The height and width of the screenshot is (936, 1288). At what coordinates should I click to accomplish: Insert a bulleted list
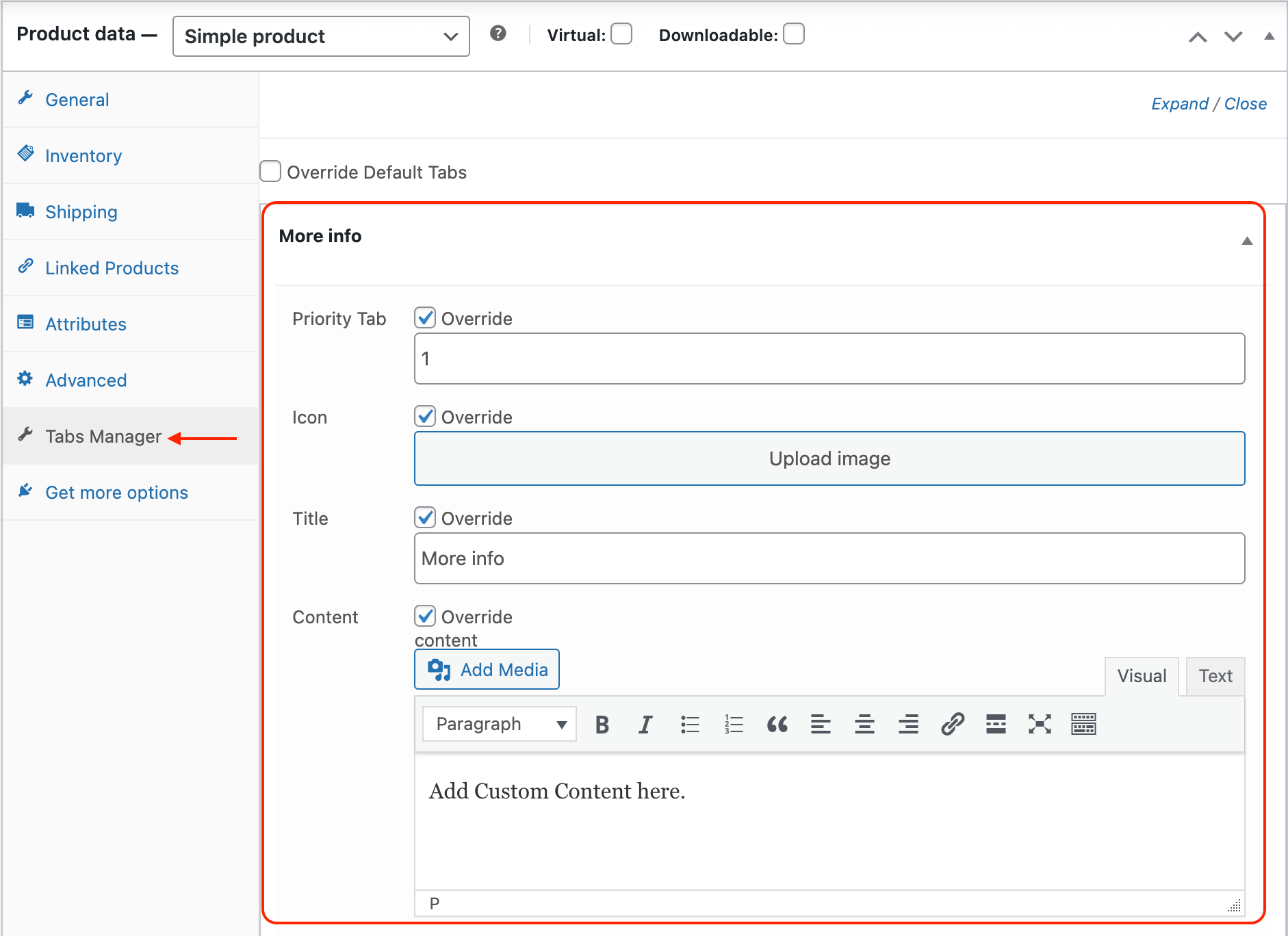tap(690, 724)
